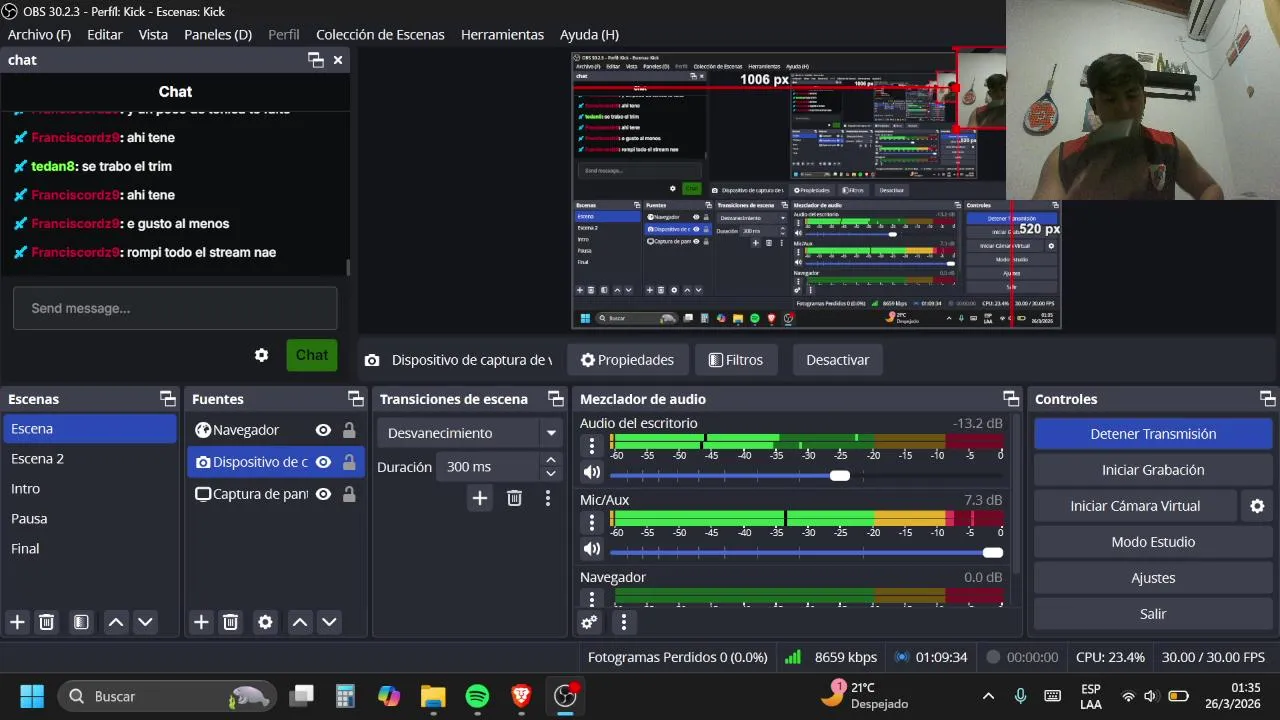1280x720 pixels.
Task: Add a new source in Fuentes
Action: pyautogui.click(x=201, y=622)
